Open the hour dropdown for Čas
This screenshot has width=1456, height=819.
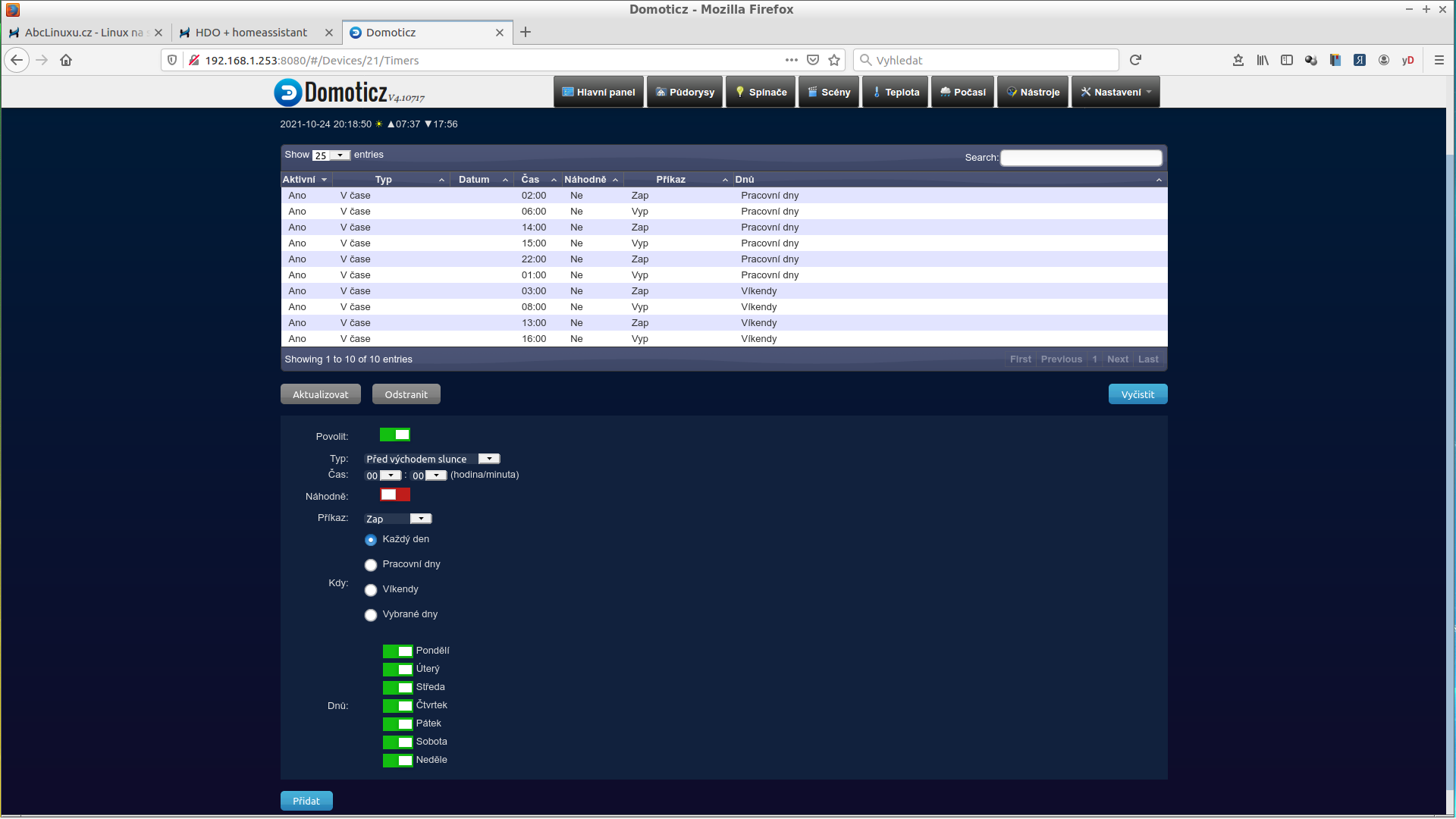(x=383, y=475)
